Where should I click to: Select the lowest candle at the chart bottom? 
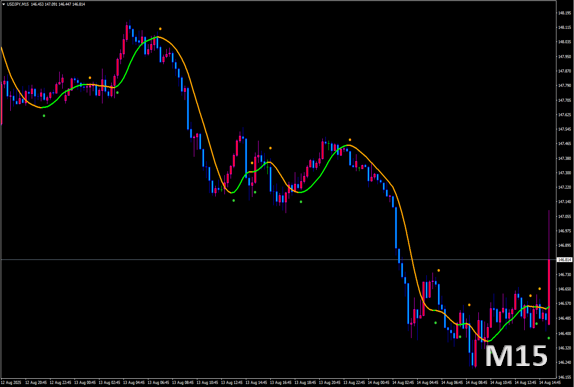click(x=475, y=353)
